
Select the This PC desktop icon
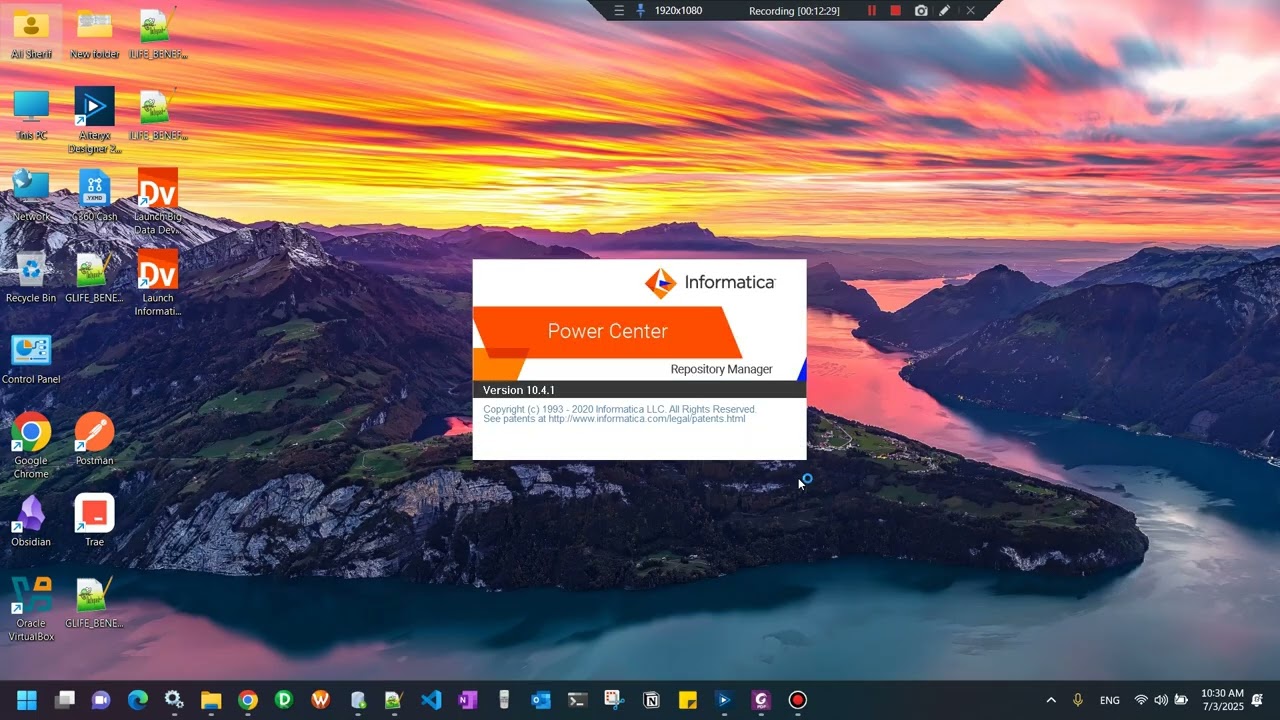[x=31, y=114]
